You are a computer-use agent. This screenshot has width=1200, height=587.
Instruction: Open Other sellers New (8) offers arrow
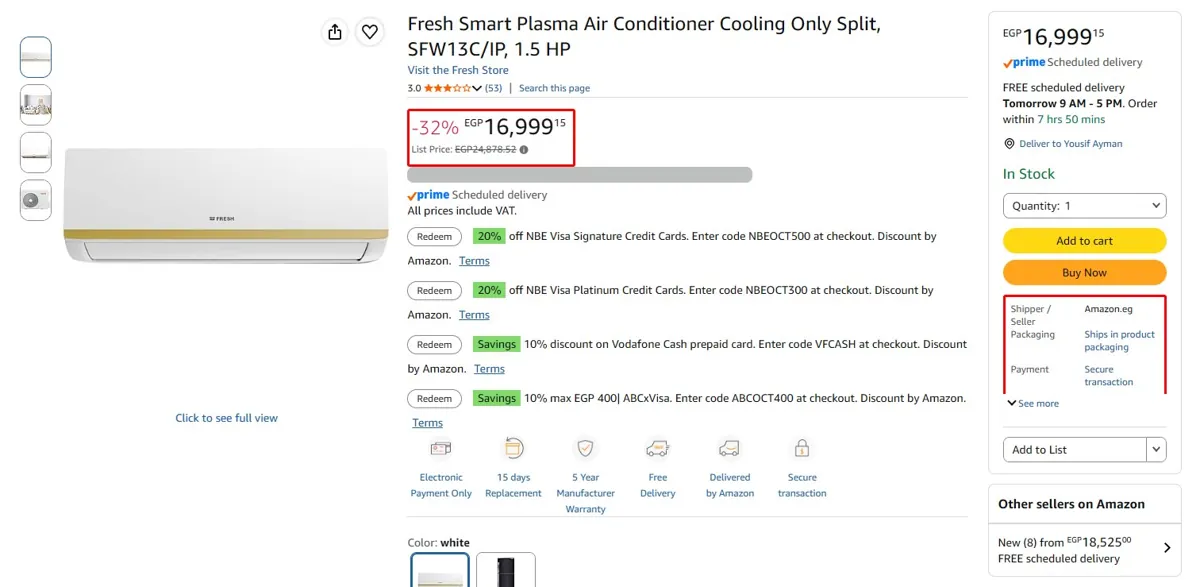(1167, 548)
